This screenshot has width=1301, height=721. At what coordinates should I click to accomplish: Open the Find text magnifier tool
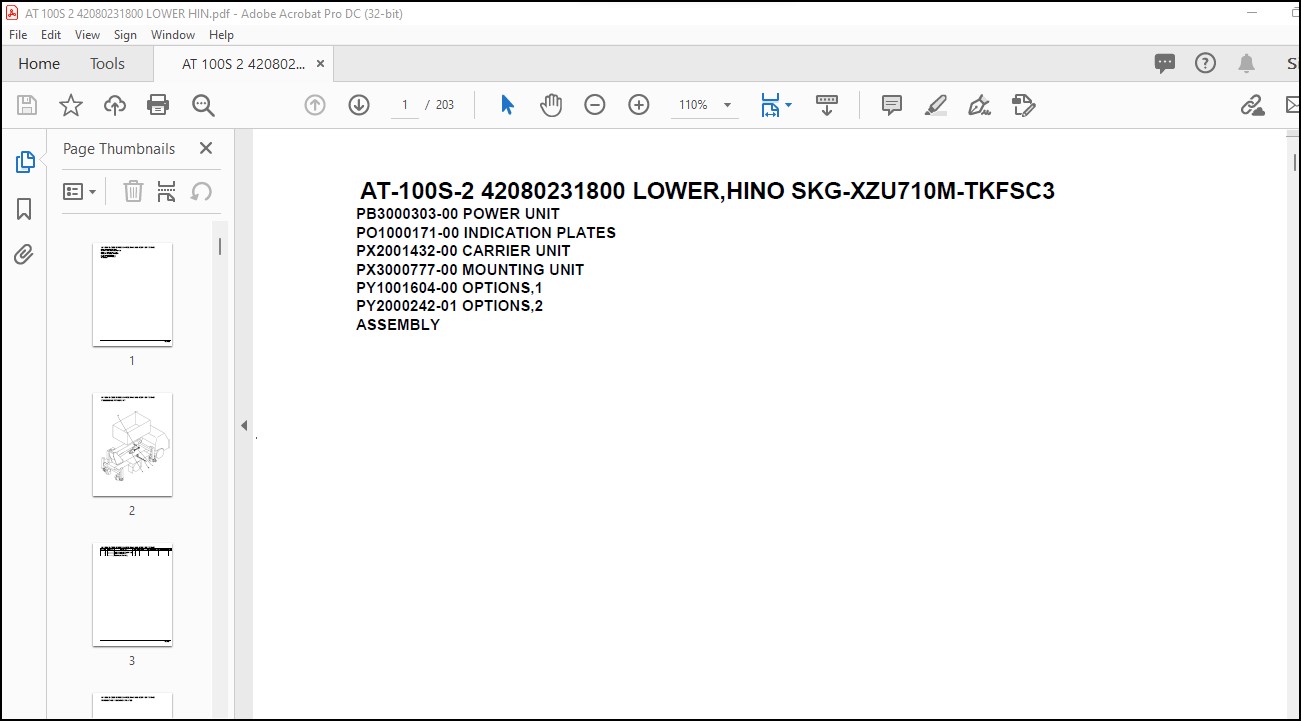point(203,105)
